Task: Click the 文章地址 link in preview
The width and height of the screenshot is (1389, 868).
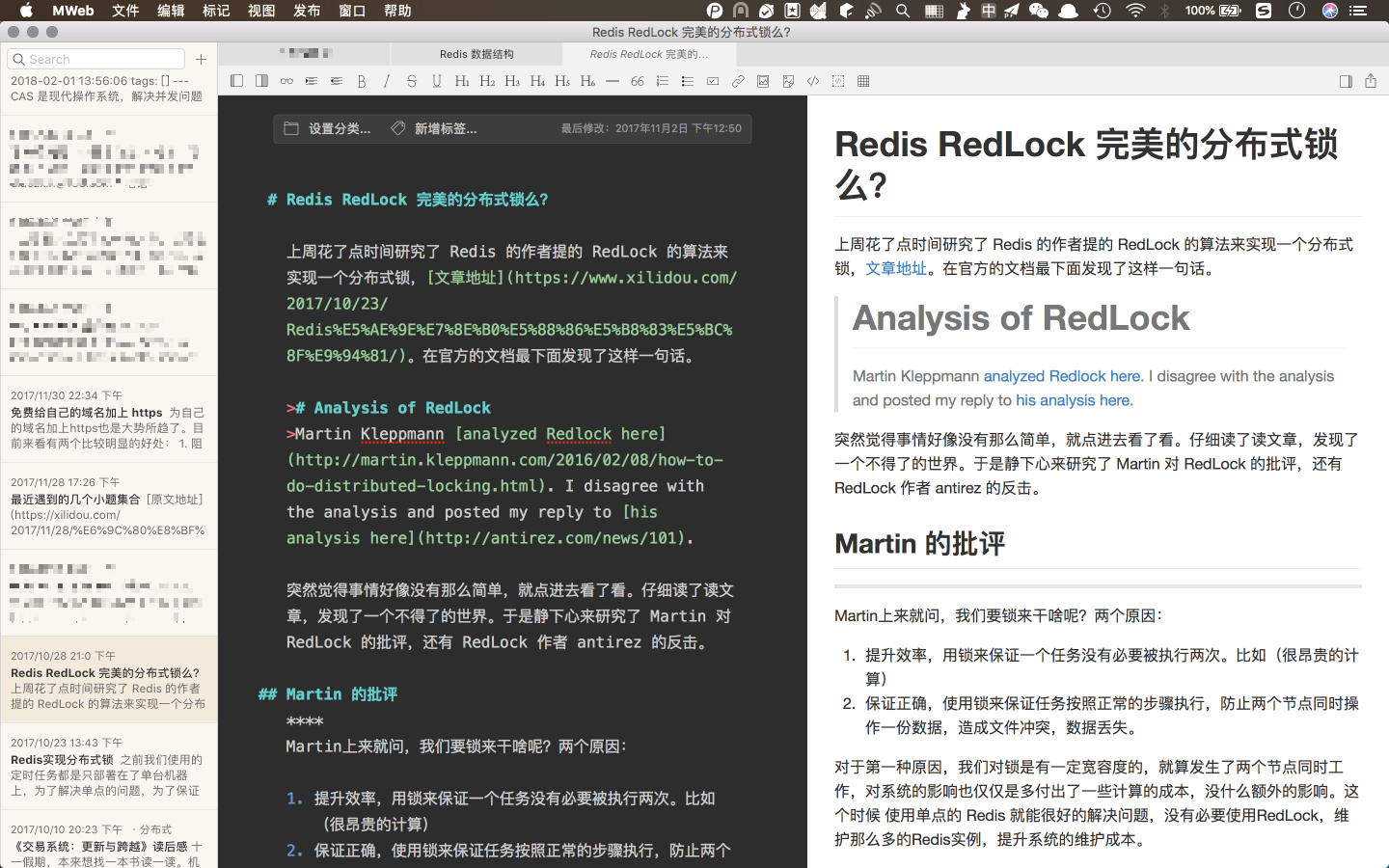Action: coord(895,269)
